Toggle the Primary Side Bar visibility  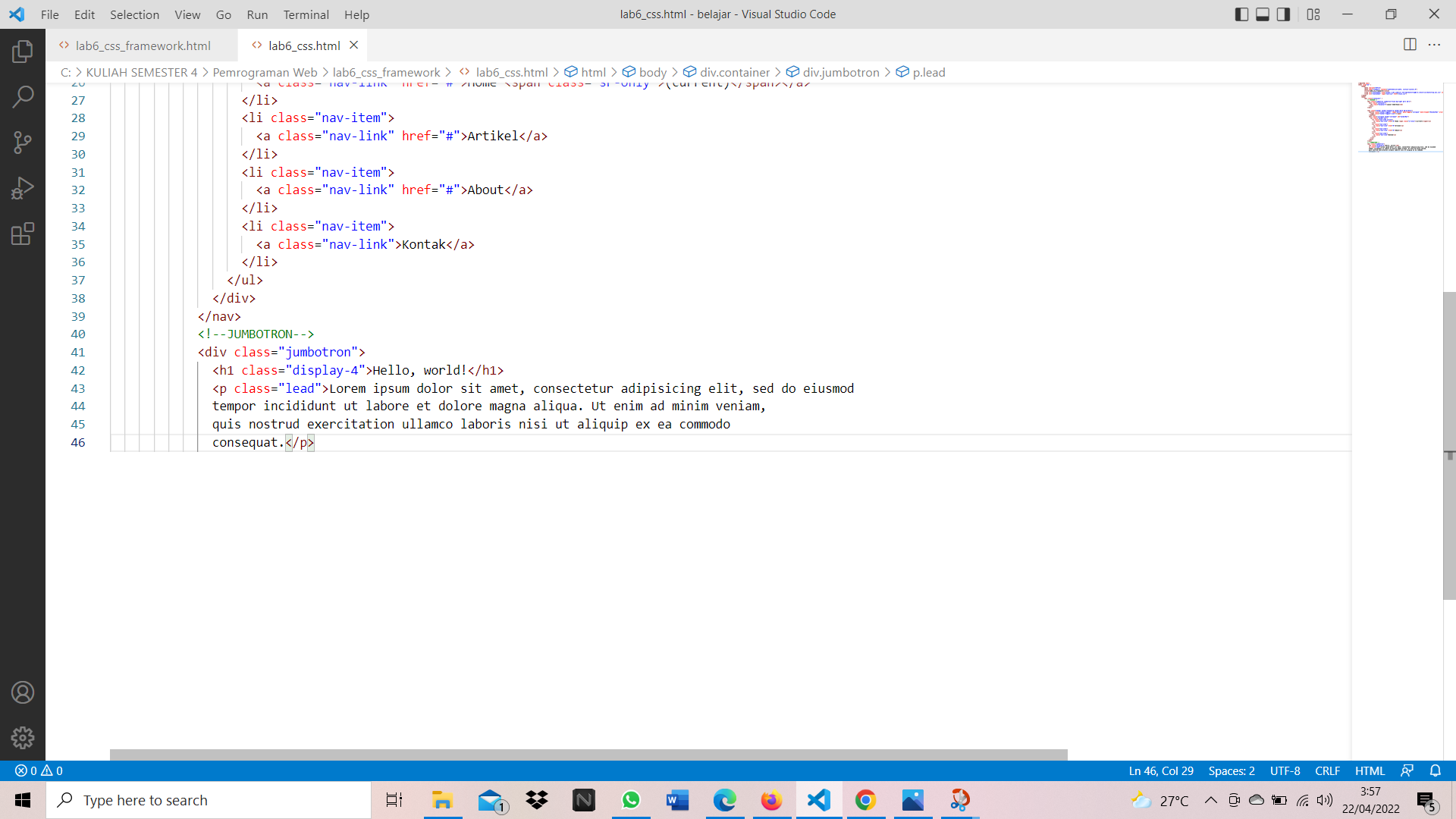pyautogui.click(x=1241, y=14)
